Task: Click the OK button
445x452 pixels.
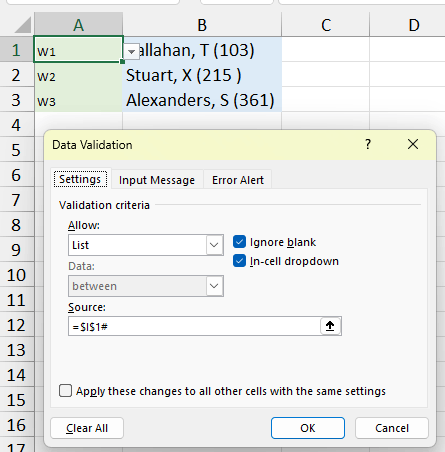Action: pyautogui.click(x=308, y=428)
